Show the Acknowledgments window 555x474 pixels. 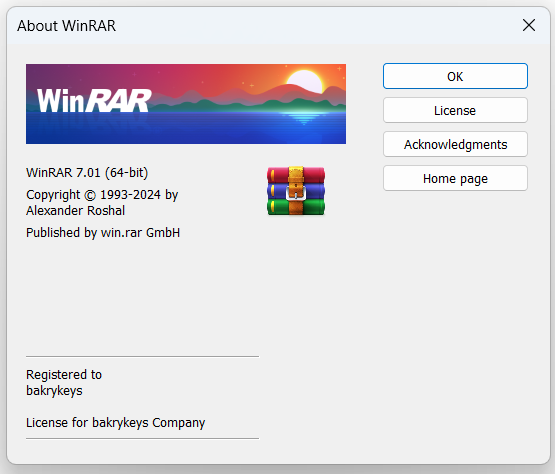(x=455, y=144)
